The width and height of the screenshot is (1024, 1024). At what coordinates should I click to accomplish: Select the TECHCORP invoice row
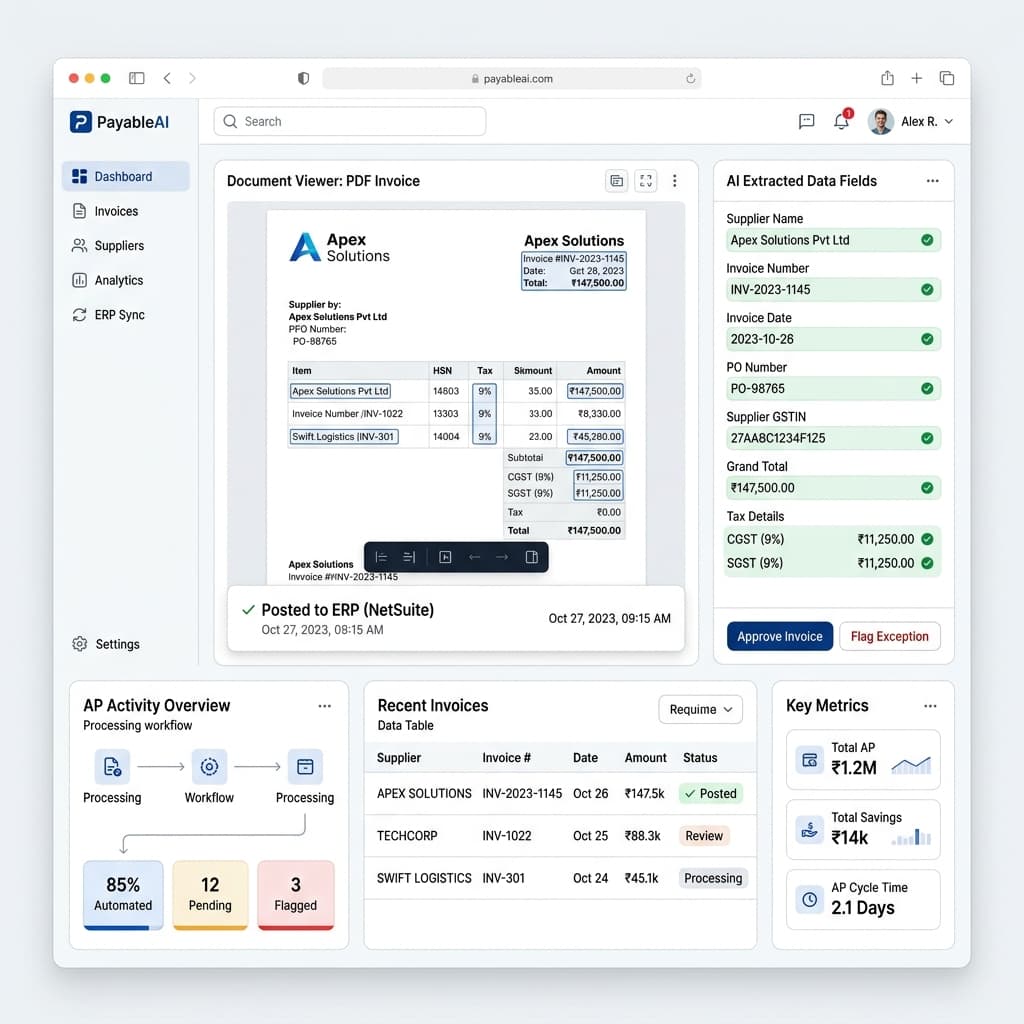point(560,836)
